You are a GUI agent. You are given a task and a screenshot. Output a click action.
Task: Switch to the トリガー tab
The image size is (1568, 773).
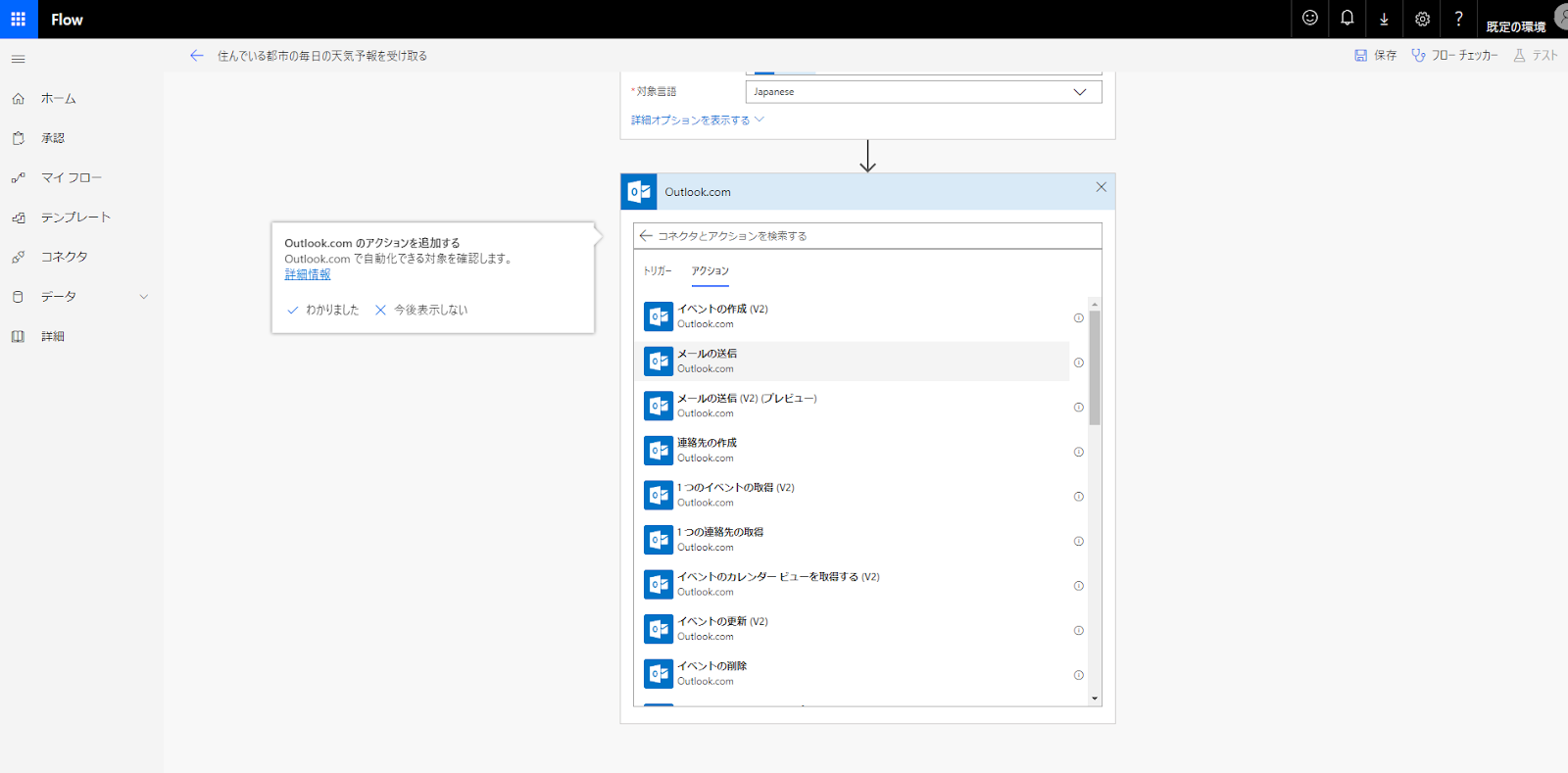[x=658, y=271]
